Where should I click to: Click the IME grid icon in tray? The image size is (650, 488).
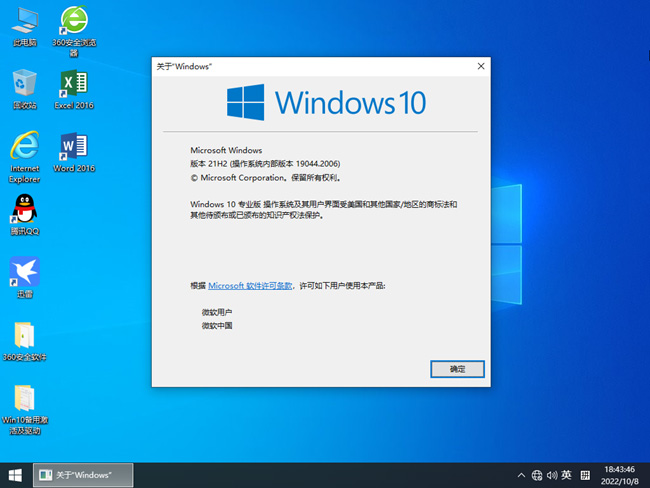click(585, 475)
